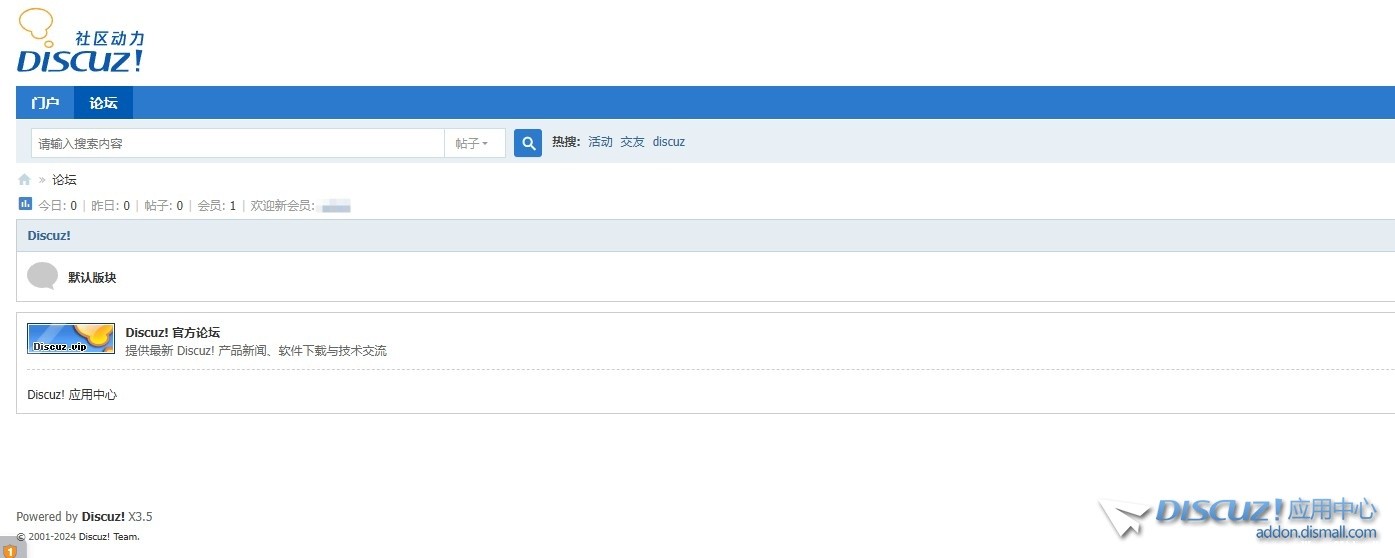Click the Discuz! 应用中心 logo at bottom-right
This screenshot has width=1395, height=558.
[1240, 518]
